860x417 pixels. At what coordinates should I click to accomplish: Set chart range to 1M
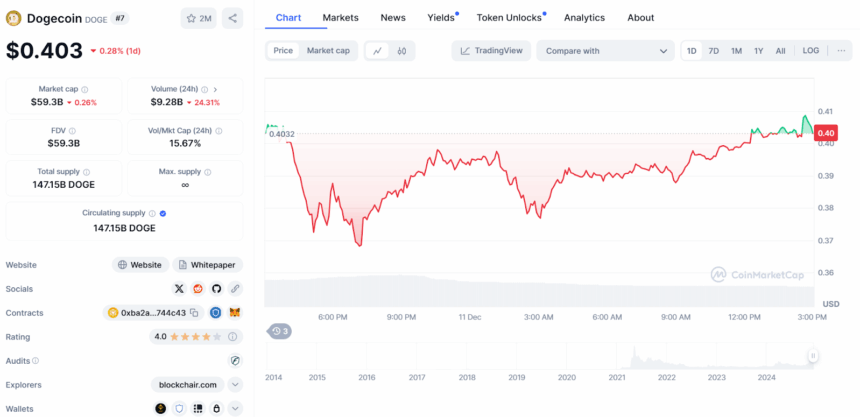pyautogui.click(x=736, y=50)
